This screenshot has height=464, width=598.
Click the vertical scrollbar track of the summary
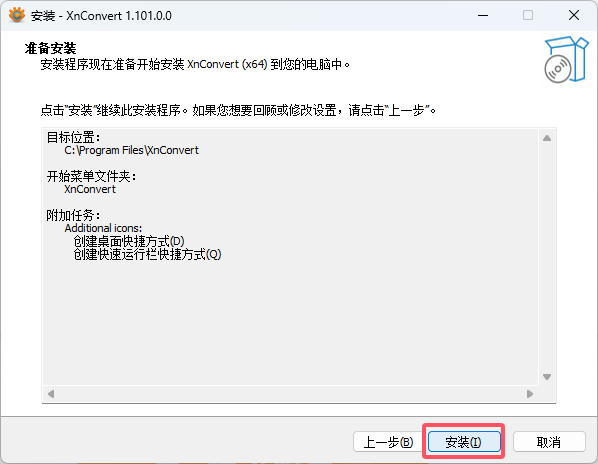tap(547, 257)
